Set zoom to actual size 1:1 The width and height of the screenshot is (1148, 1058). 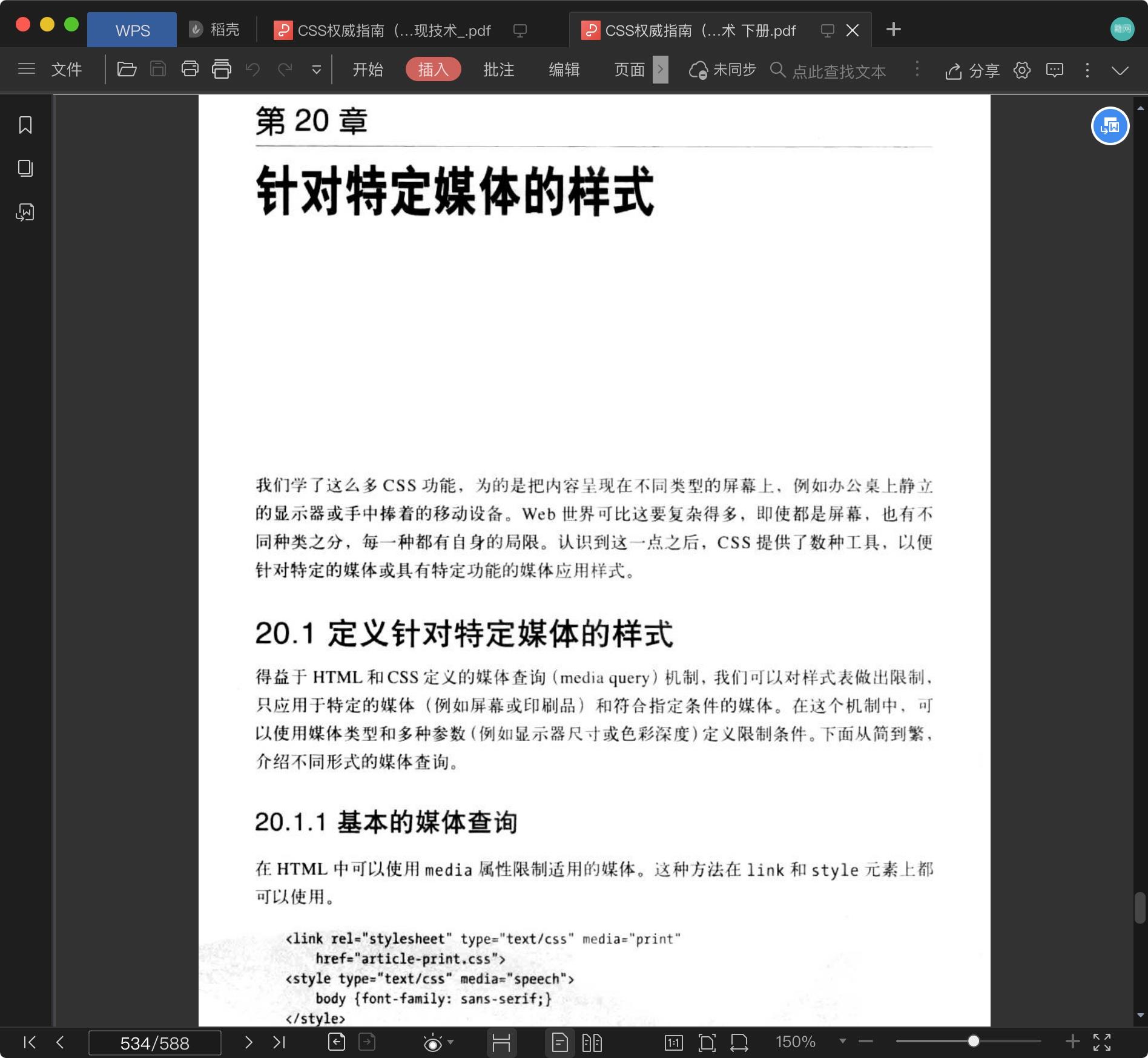pyautogui.click(x=674, y=1042)
